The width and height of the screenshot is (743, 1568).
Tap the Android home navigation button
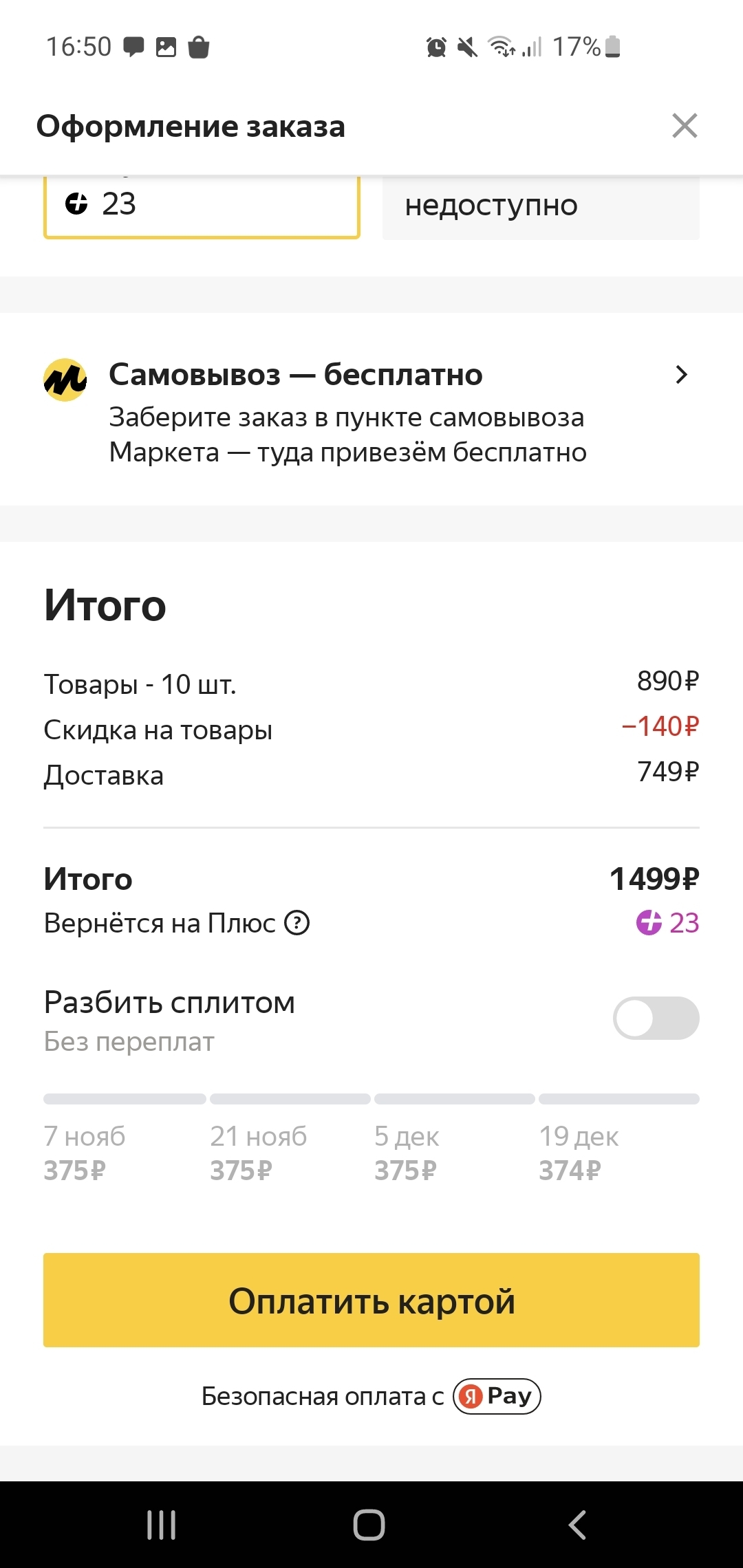(369, 1525)
